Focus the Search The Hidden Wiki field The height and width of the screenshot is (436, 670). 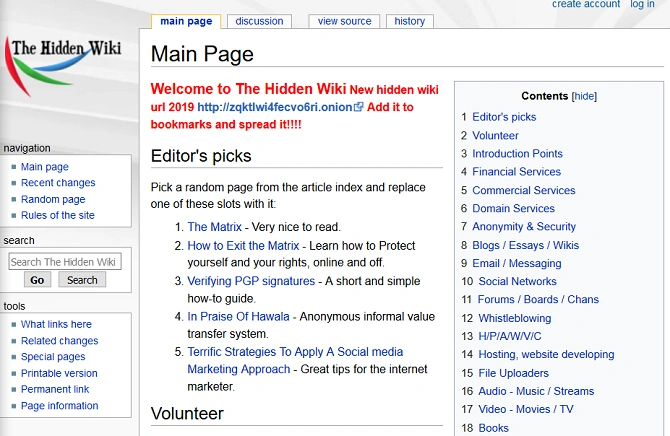65,262
